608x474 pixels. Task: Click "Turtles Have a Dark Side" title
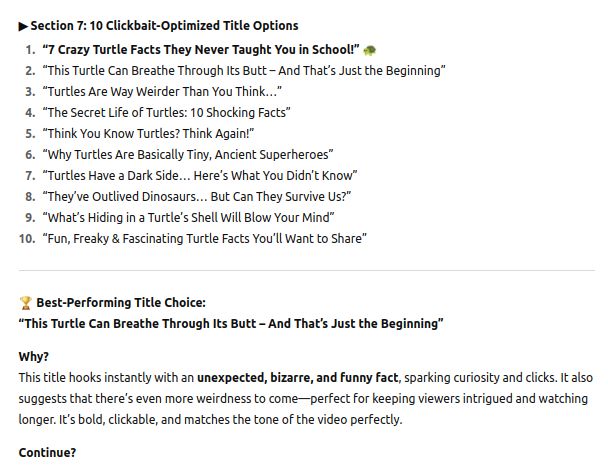click(x=199, y=175)
